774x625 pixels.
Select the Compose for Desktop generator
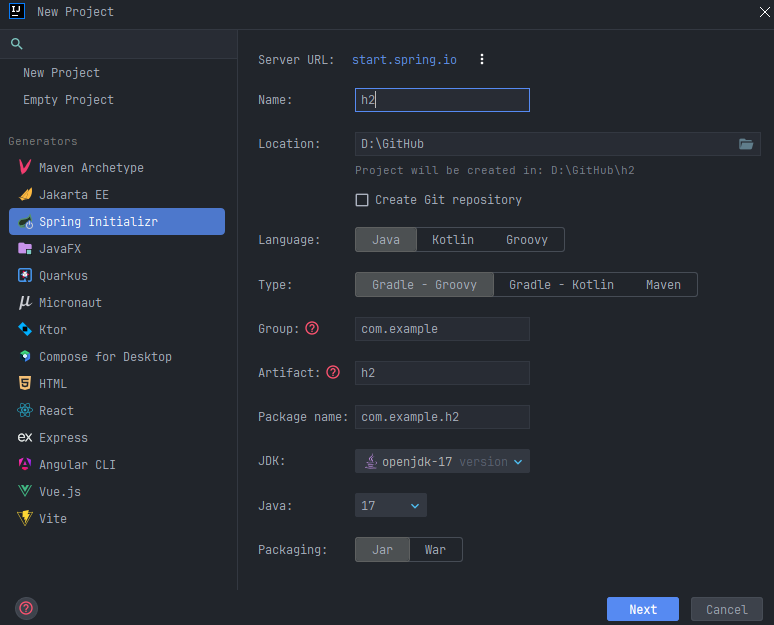pyautogui.click(x=117, y=356)
